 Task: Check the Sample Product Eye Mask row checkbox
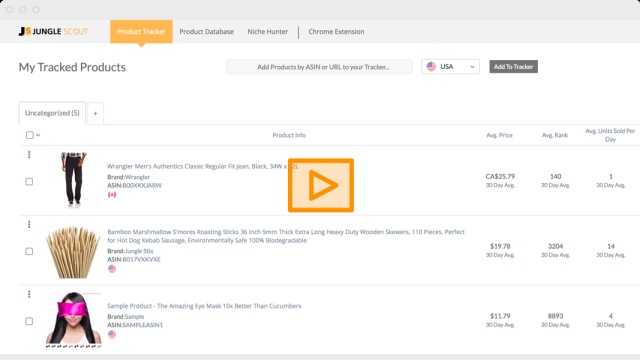click(x=29, y=321)
